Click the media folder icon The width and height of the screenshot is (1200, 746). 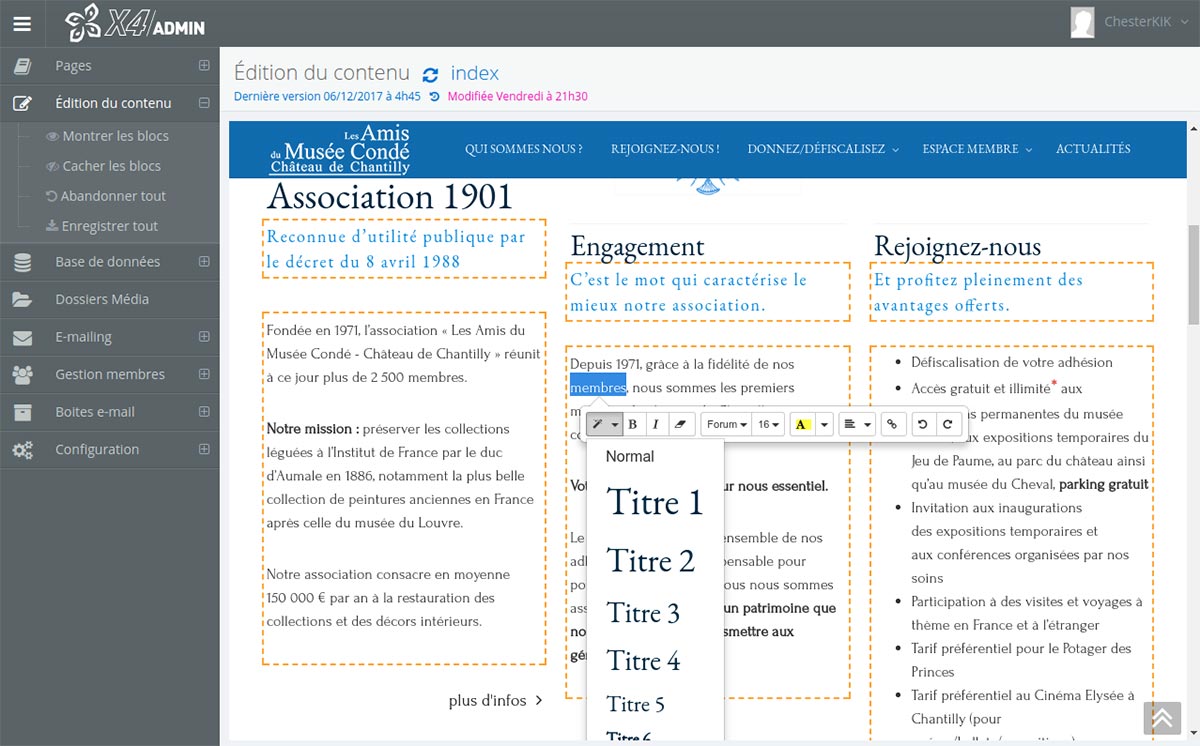click(22, 299)
